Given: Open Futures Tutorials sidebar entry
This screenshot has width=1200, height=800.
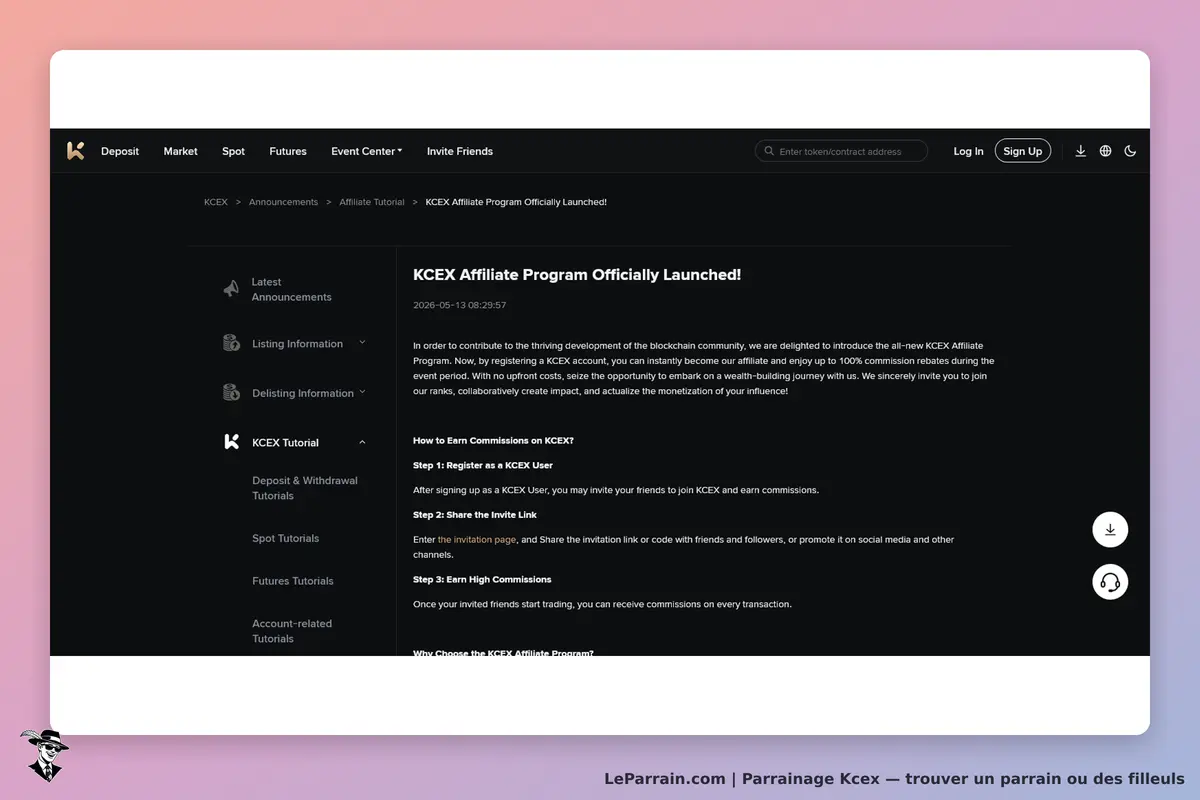Looking at the screenshot, I should click(x=293, y=581).
